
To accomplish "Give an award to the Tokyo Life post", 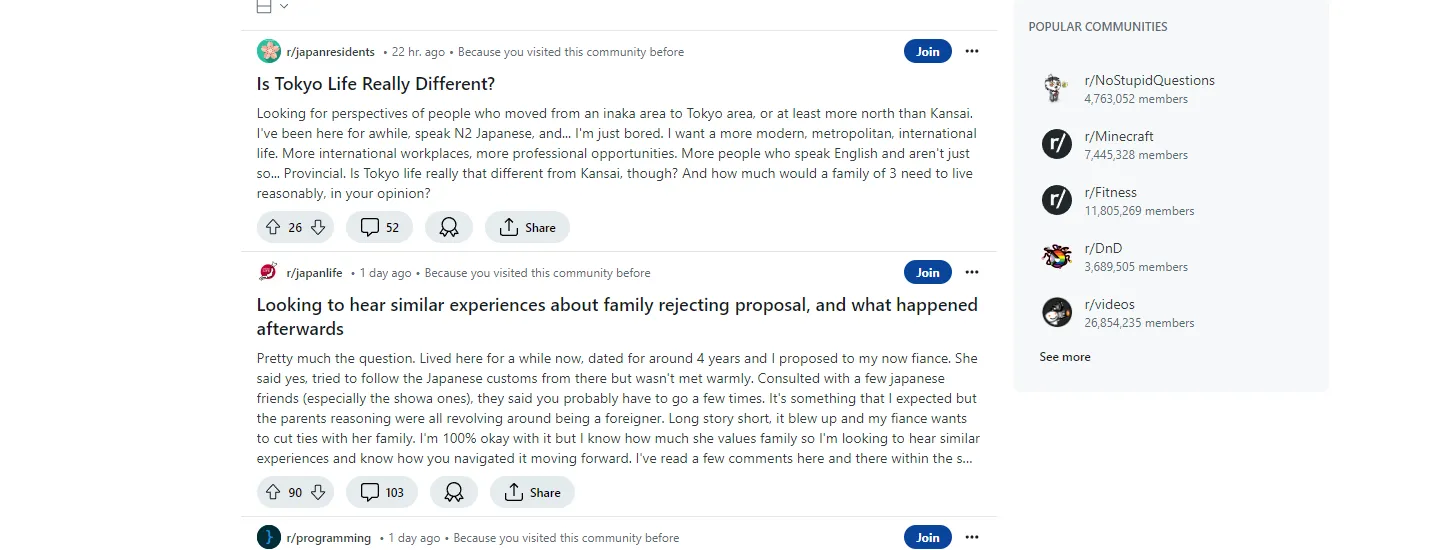I will pos(449,228).
